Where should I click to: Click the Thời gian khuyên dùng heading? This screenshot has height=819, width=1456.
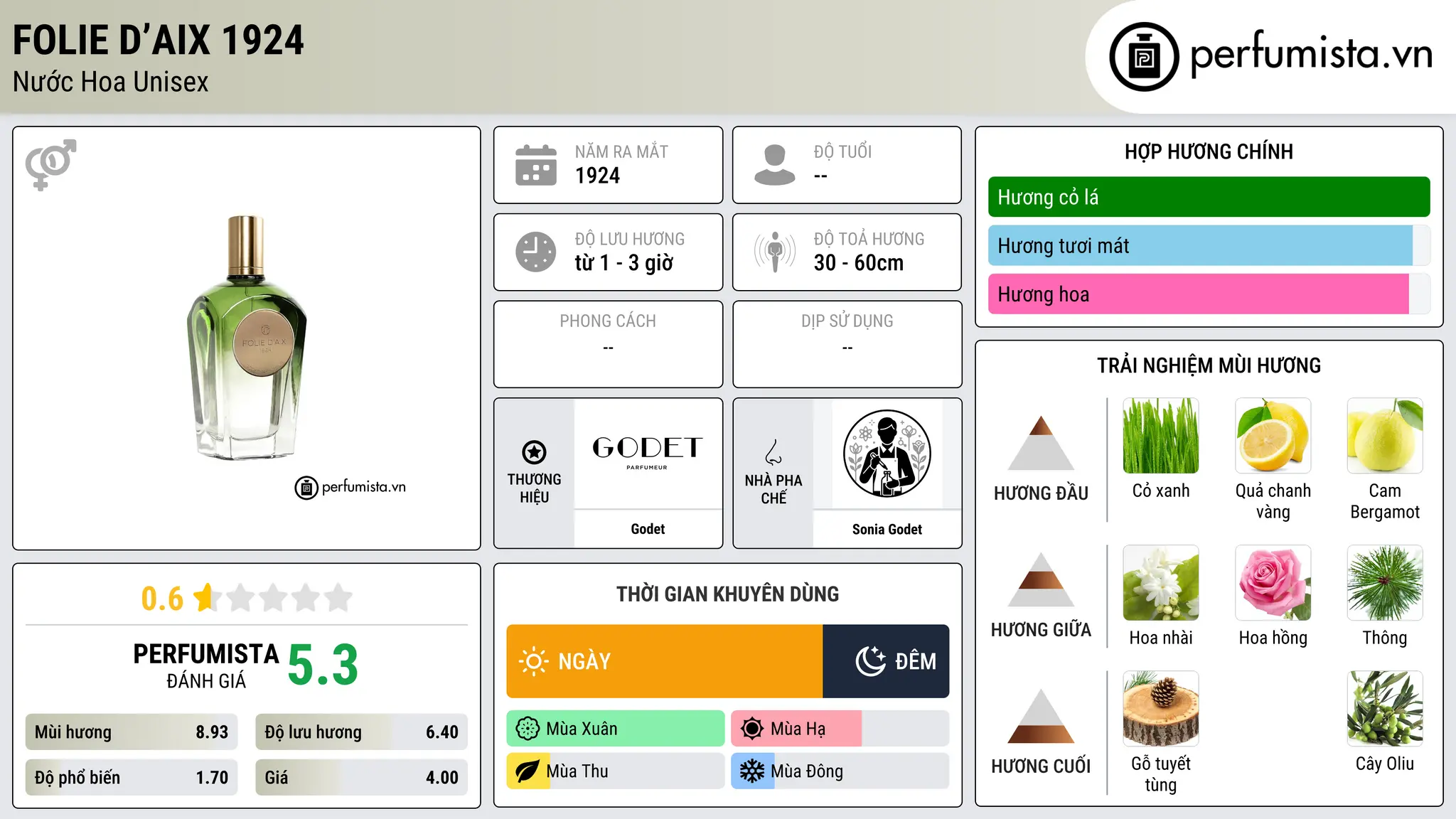point(728,594)
